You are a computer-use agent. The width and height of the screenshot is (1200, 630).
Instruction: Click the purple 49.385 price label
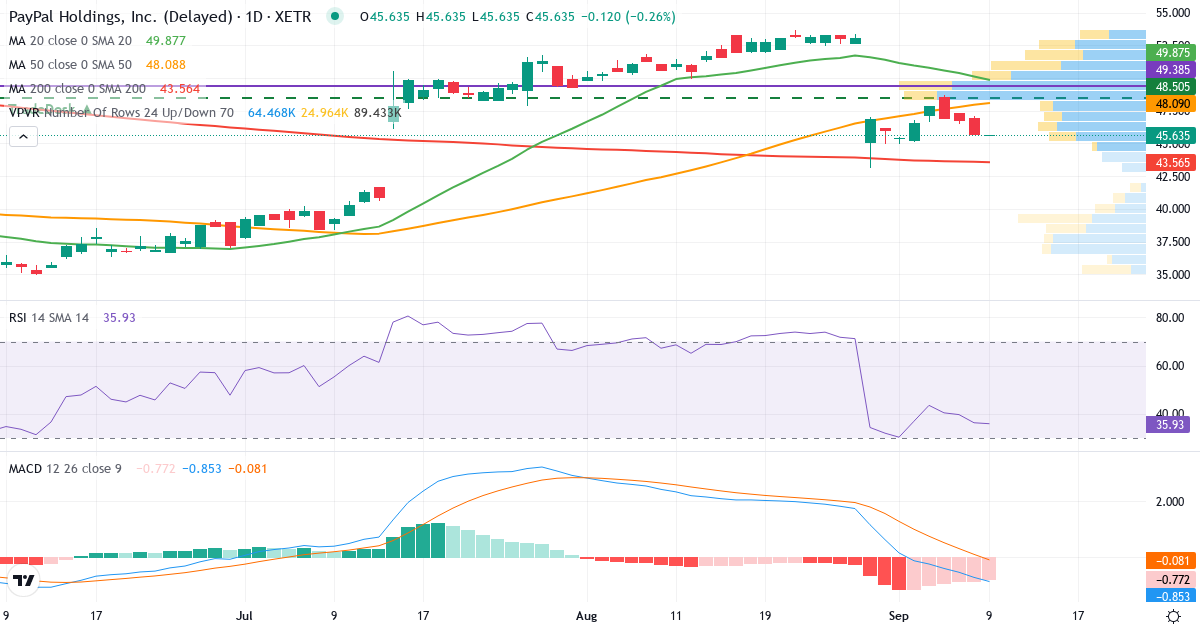coord(1172,70)
